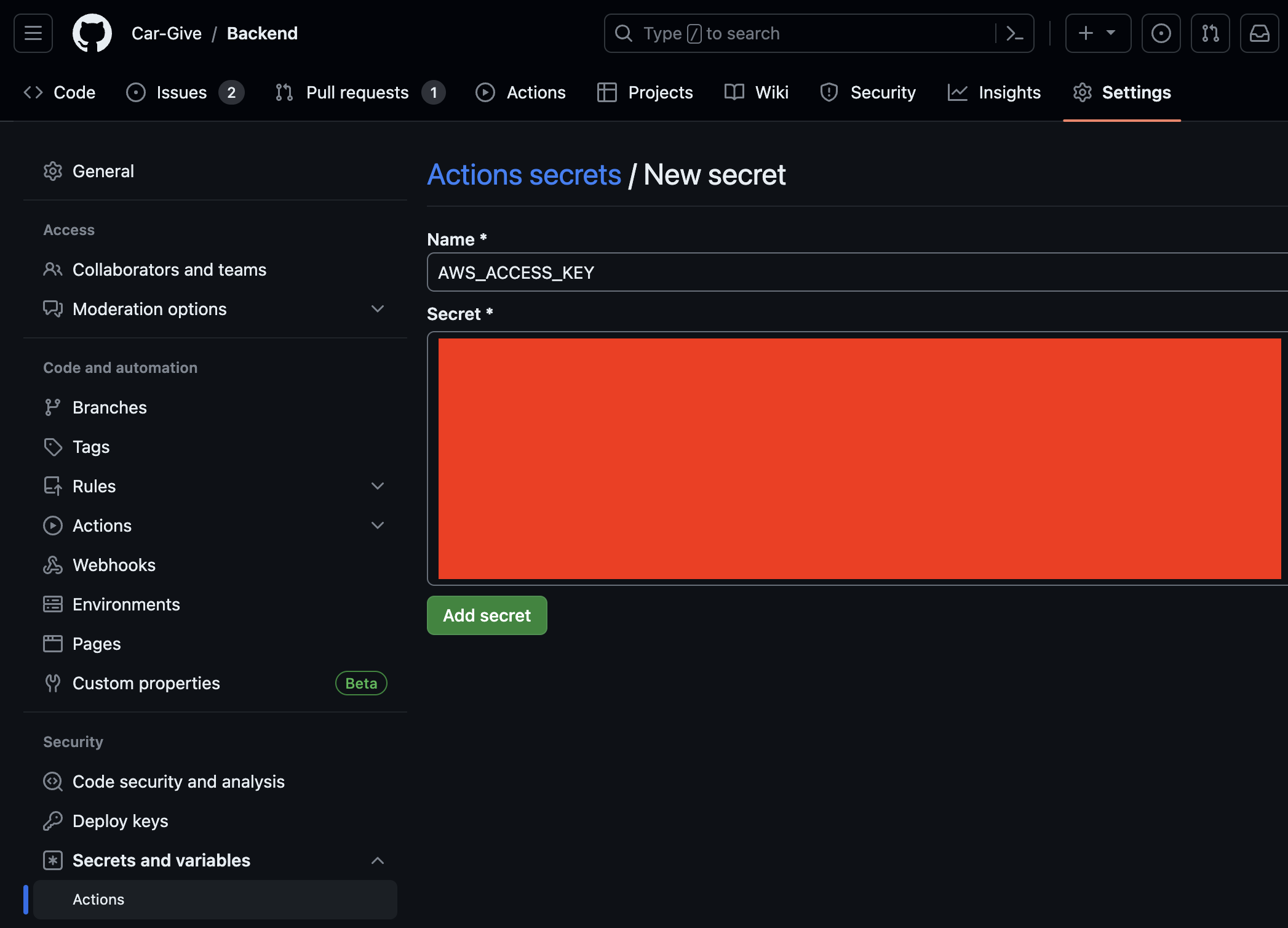Image resolution: width=1288 pixels, height=928 pixels.
Task: Open your issues via the circle-dot icon
Action: pyautogui.click(x=1161, y=33)
